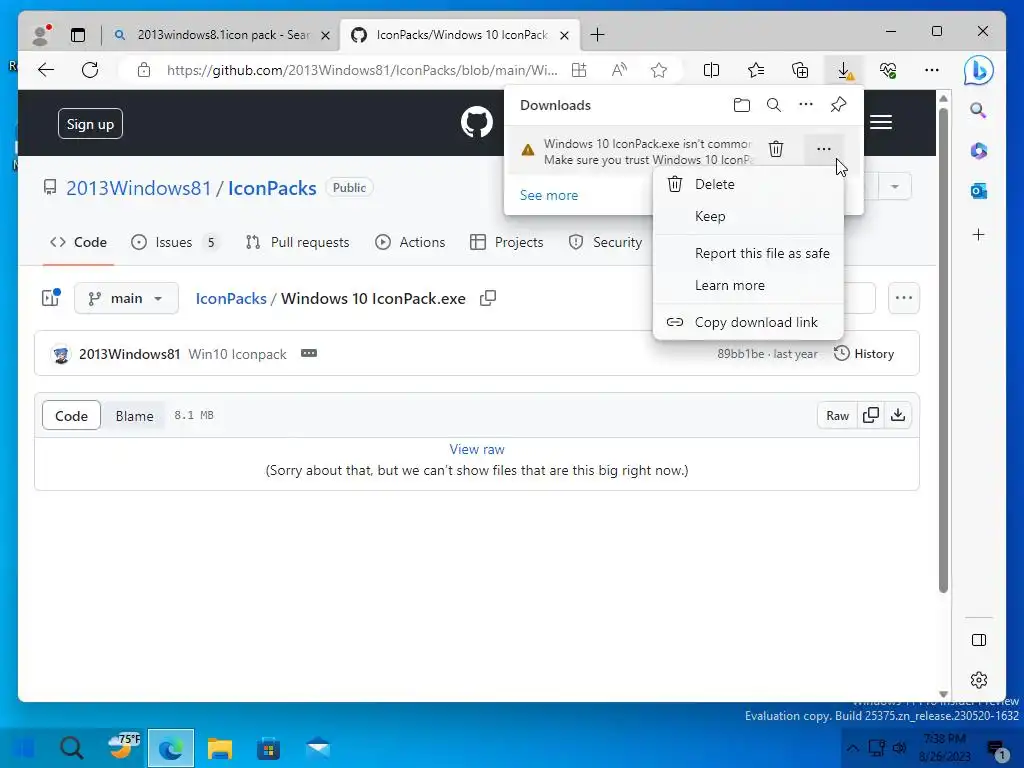1024x768 pixels.
Task: Open Browser essentials heart icon
Action: (888, 70)
